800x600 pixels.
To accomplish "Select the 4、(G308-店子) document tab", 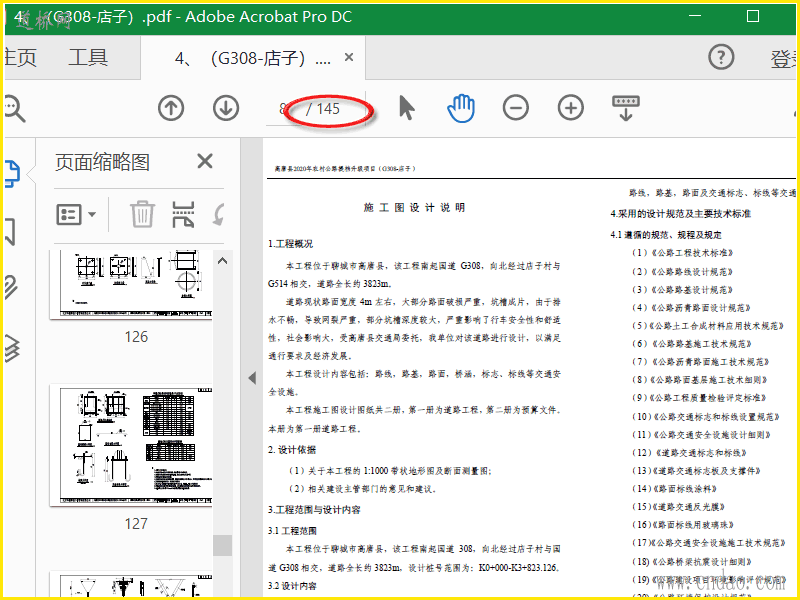I will 253,58.
